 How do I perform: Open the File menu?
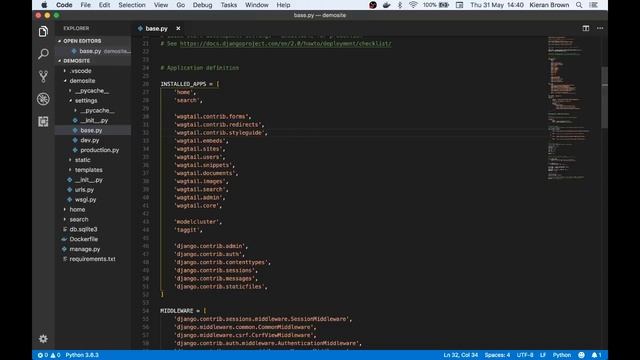click(85, 5)
